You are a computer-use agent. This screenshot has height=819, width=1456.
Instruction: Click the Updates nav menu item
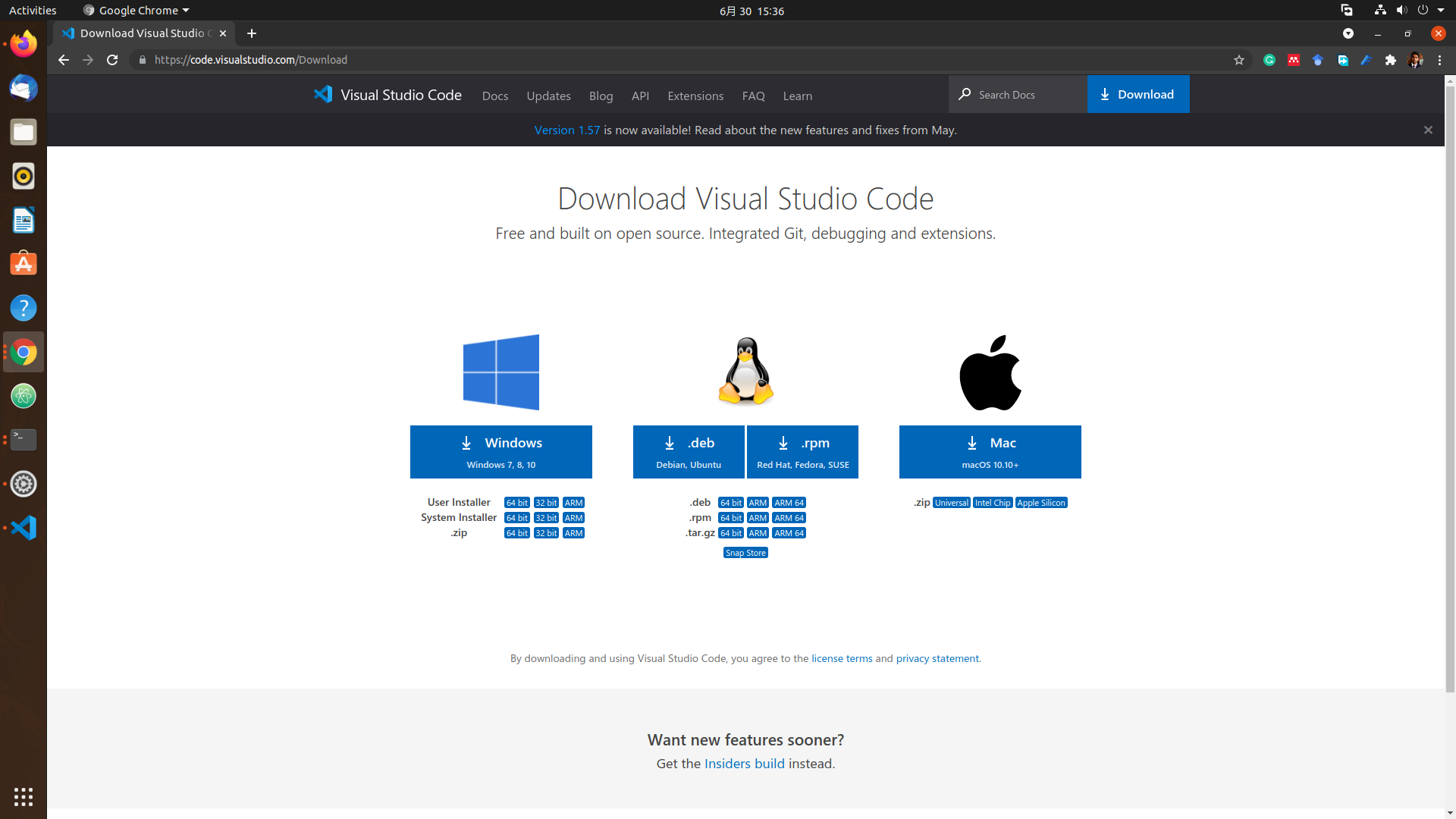(548, 95)
